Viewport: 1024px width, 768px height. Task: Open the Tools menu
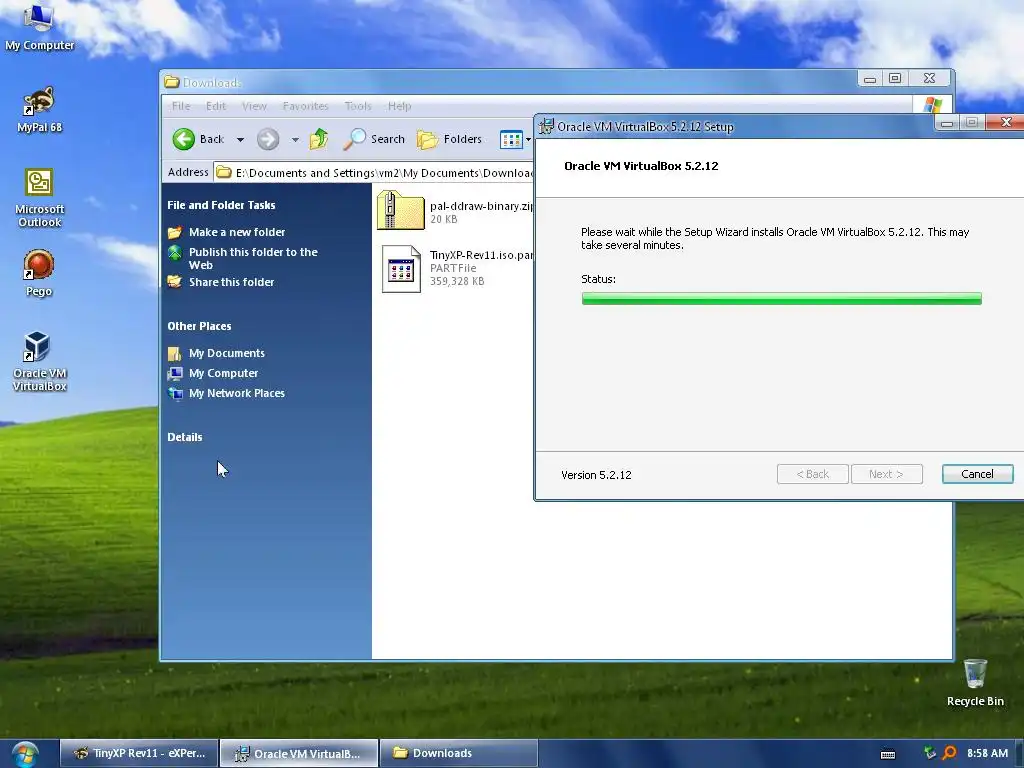[x=358, y=106]
